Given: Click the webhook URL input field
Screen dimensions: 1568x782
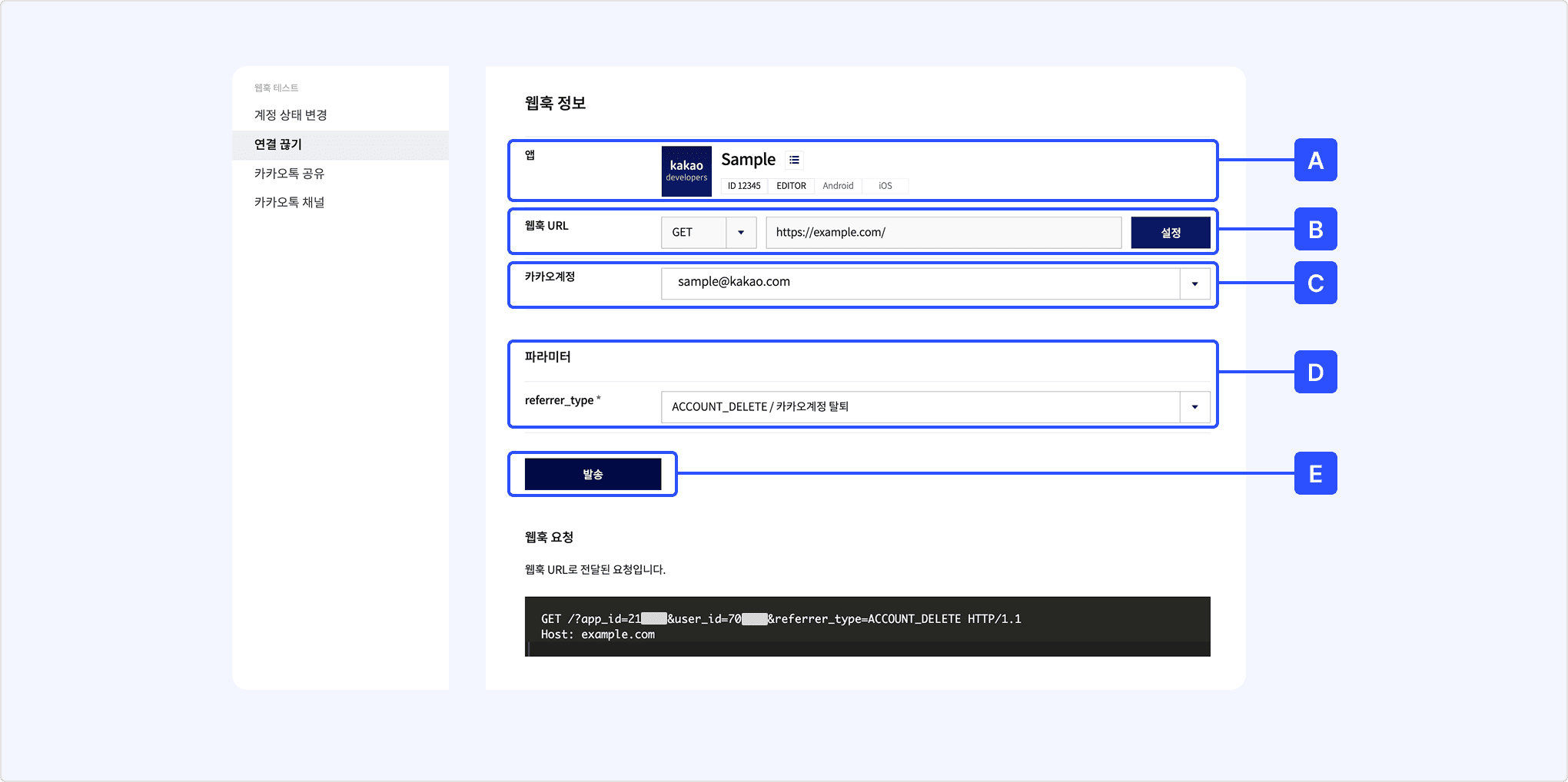Looking at the screenshot, I should [943, 233].
